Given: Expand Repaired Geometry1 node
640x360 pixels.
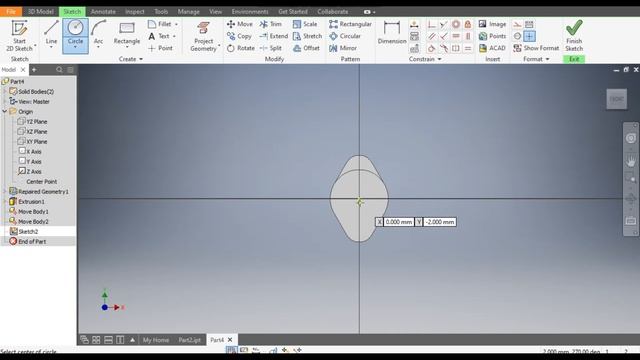Looking at the screenshot, I should click(5, 191).
